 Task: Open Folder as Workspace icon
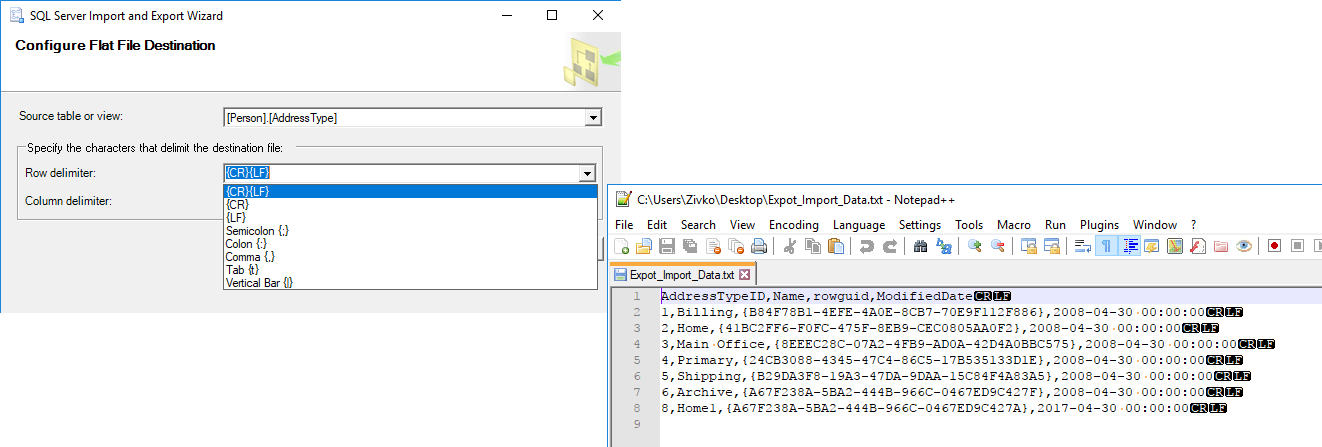tap(1221, 246)
